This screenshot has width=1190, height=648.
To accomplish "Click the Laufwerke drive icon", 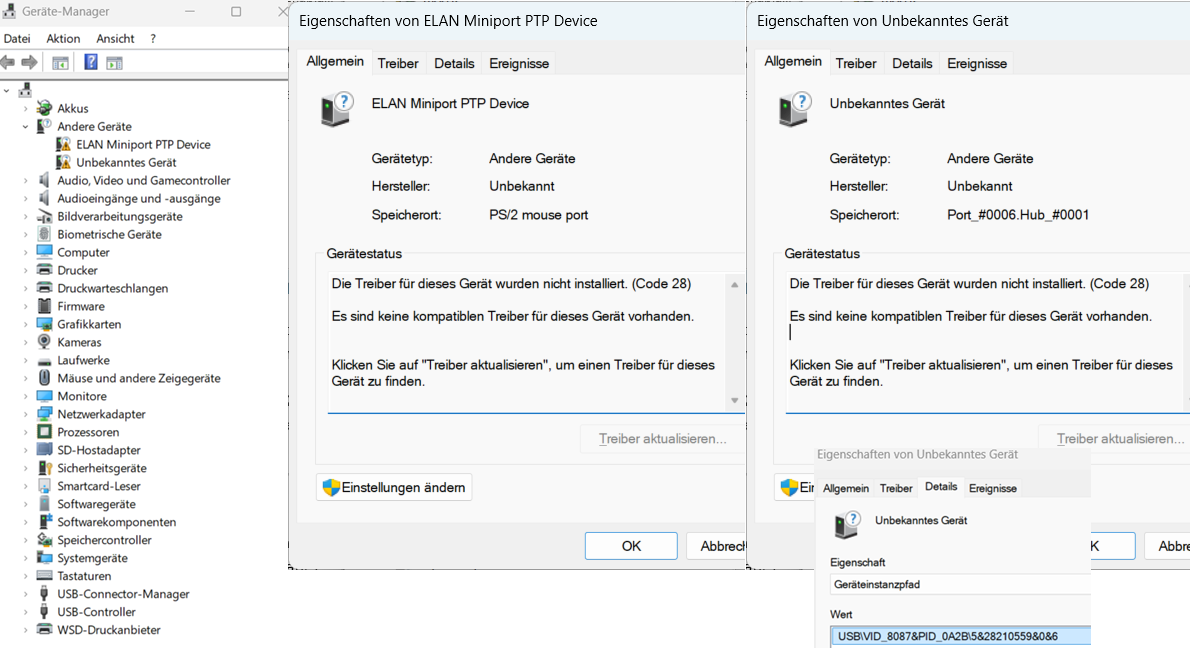I will 45,360.
